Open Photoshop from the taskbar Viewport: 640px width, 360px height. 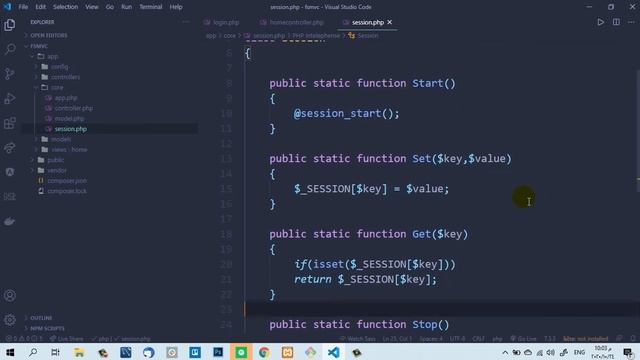[218, 352]
